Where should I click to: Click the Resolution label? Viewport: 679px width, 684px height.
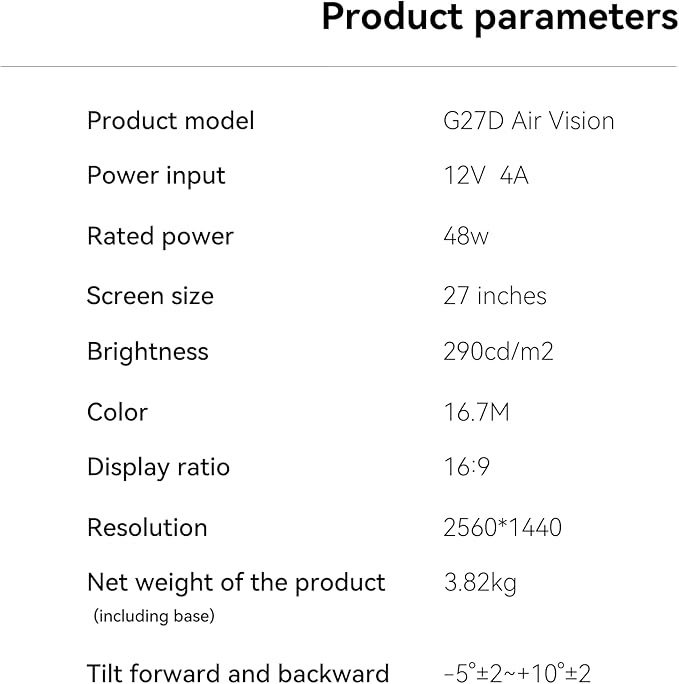147,528
